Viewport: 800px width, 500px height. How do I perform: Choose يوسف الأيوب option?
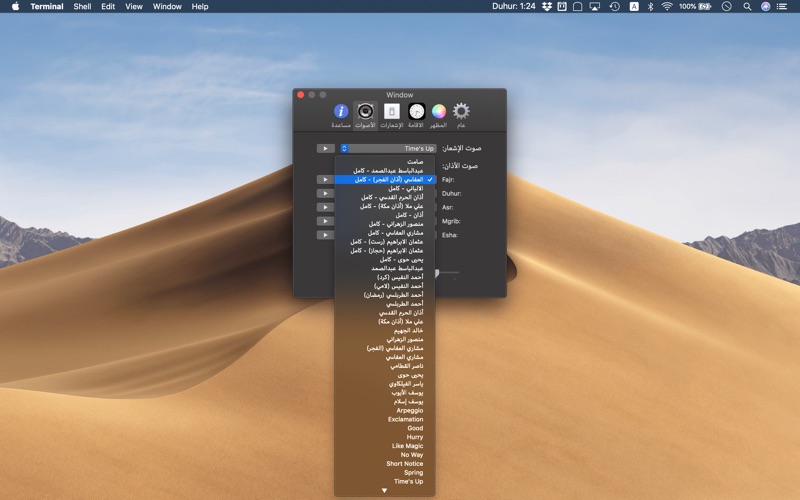[x=385, y=393]
